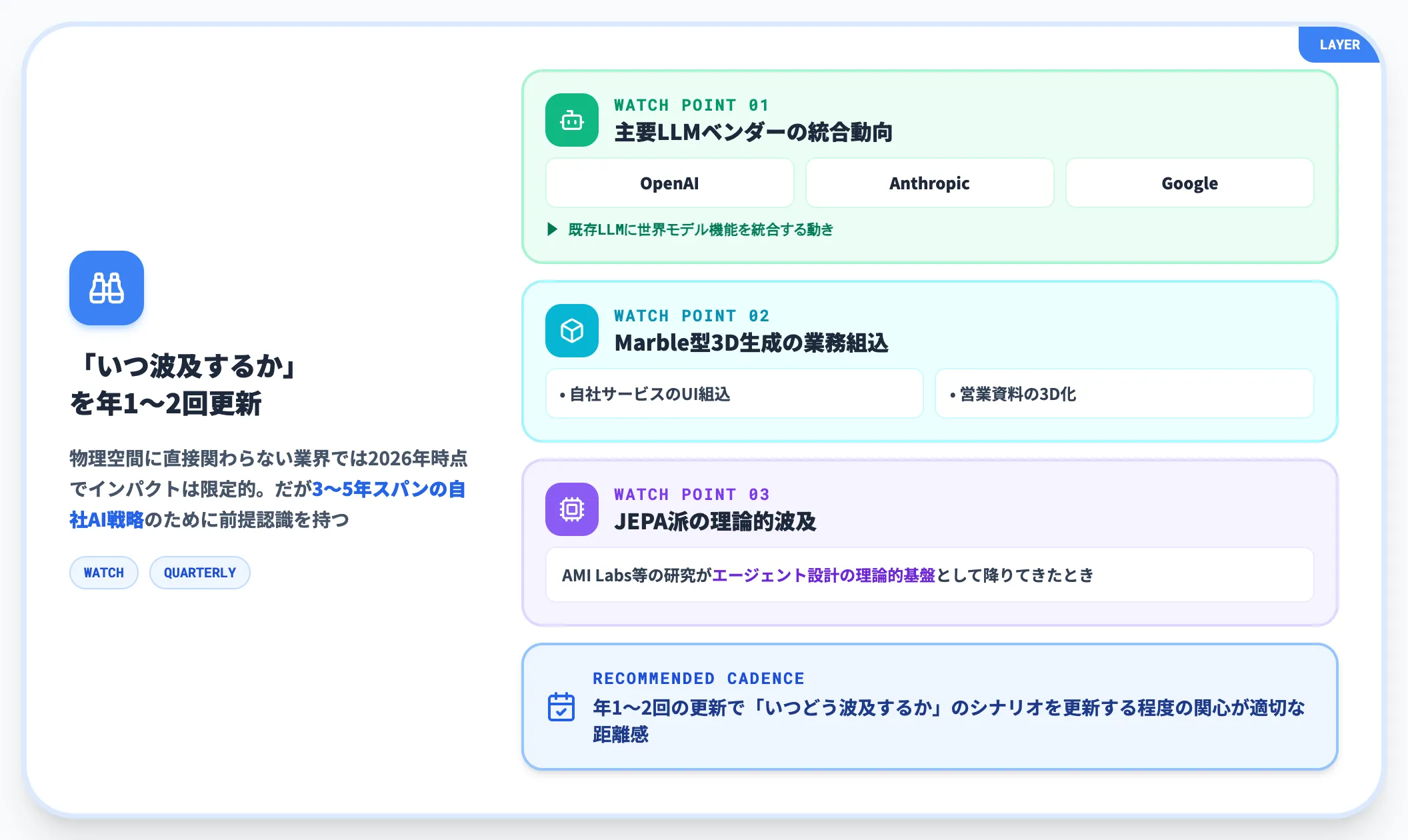Click the 年1〜2回の更新で cadence sentence
Screen dimensions: 1408x840
(x=949, y=721)
